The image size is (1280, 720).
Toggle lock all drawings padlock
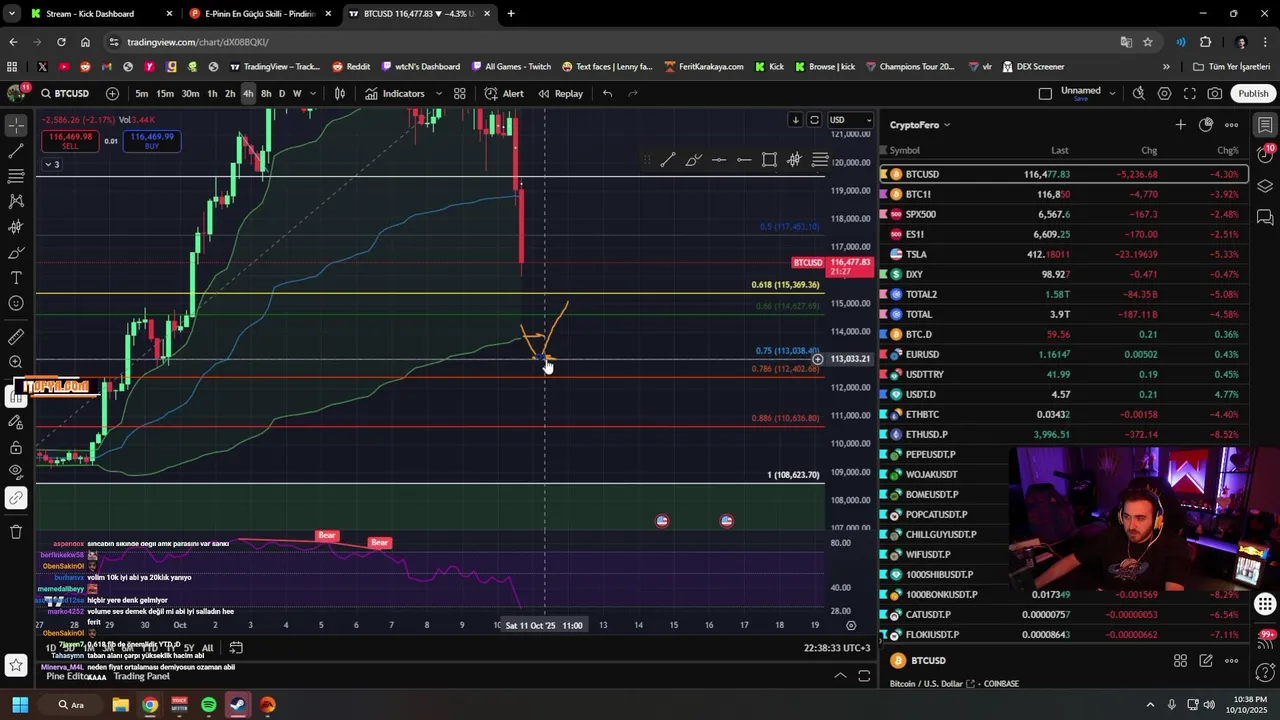16,447
